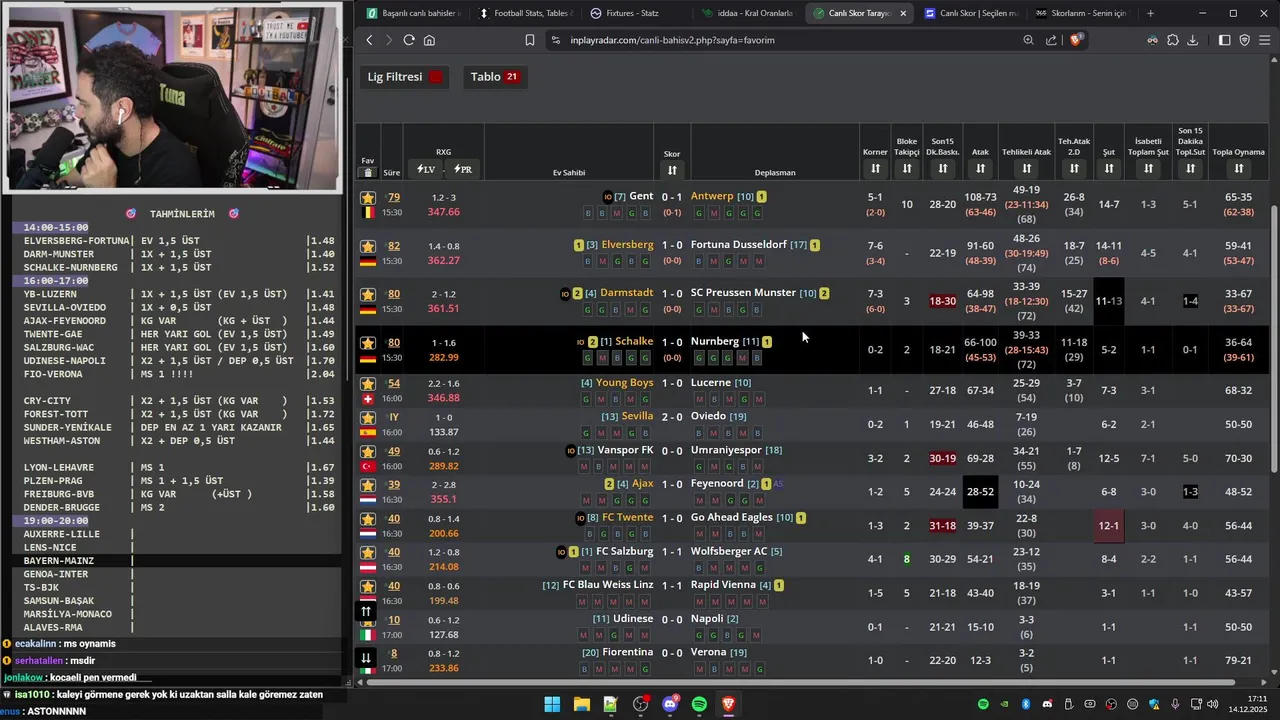This screenshot has width=1280, height=720.
Task: Switch to Canlı Skor | Seçilen tab
Action: click(971, 13)
